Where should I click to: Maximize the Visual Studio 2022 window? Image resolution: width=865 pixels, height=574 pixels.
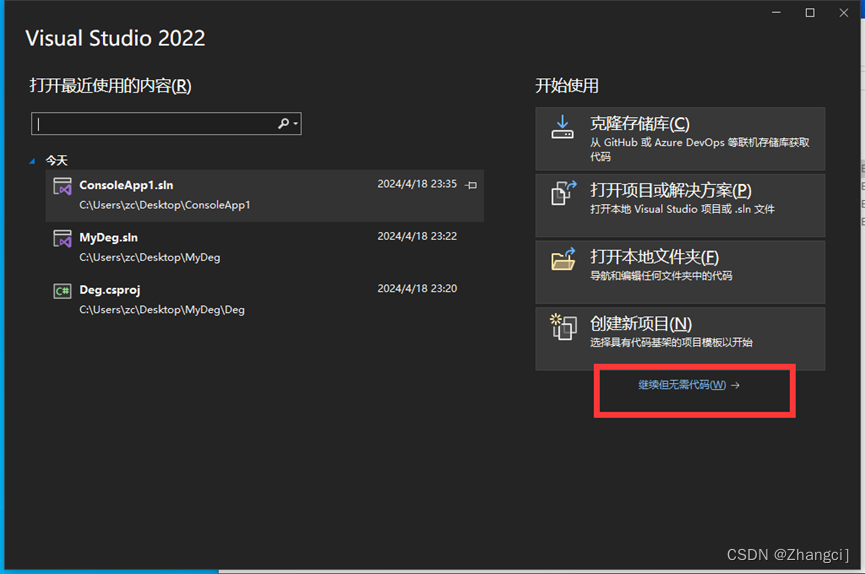click(x=810, y=12)
